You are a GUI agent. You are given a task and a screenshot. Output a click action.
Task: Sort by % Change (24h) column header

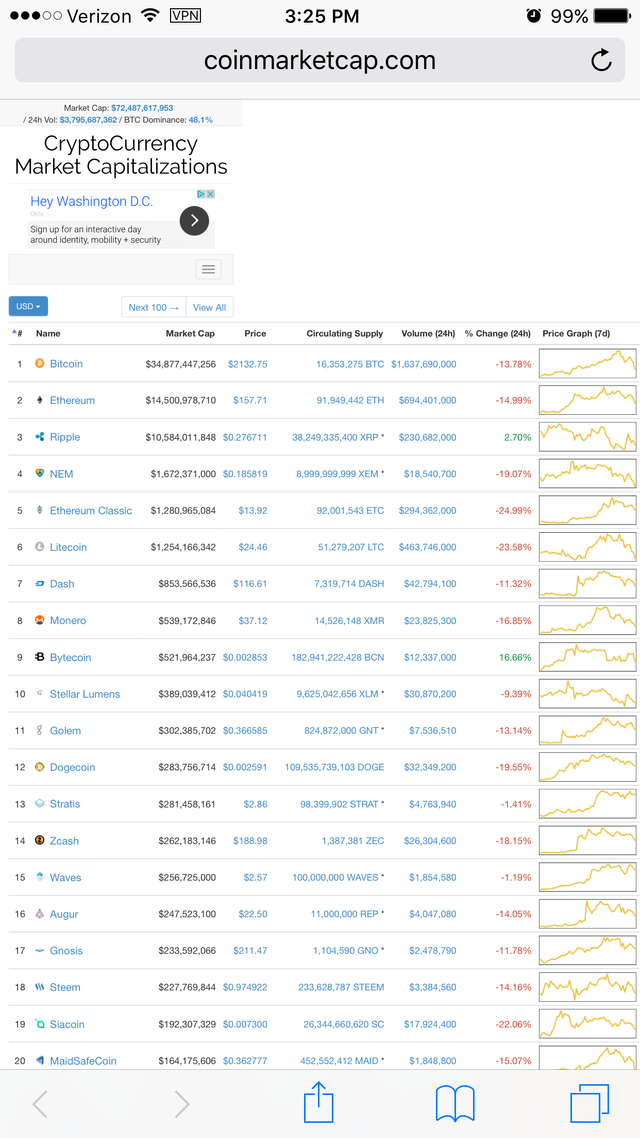[x=498, y=334]
